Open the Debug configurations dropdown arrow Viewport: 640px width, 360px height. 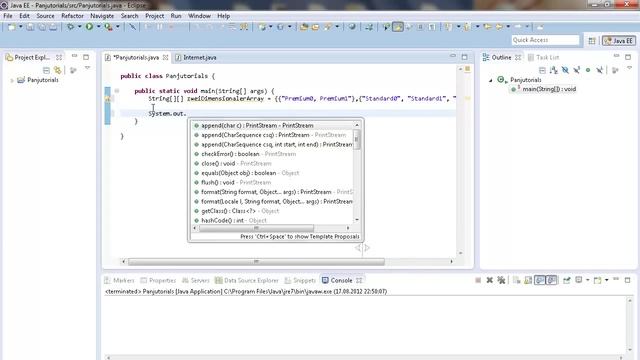click(79, 27)
